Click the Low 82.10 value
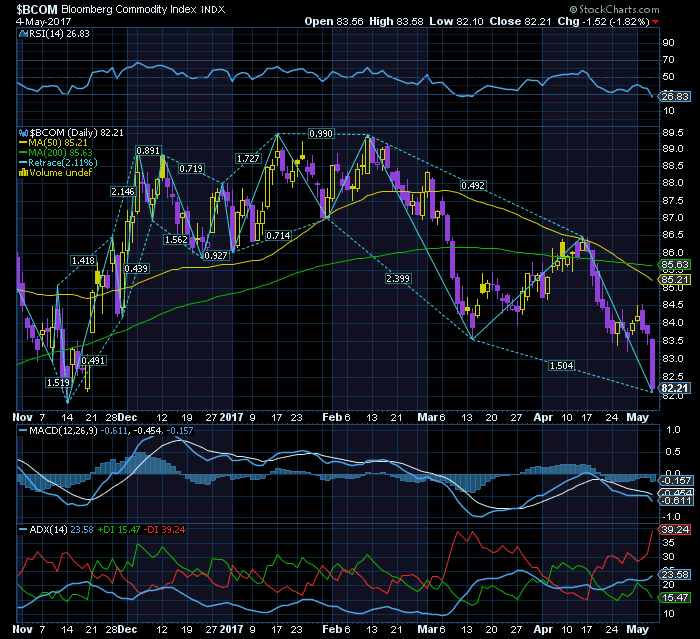Viewport: 700px width, 639px height. click(456, 21)
